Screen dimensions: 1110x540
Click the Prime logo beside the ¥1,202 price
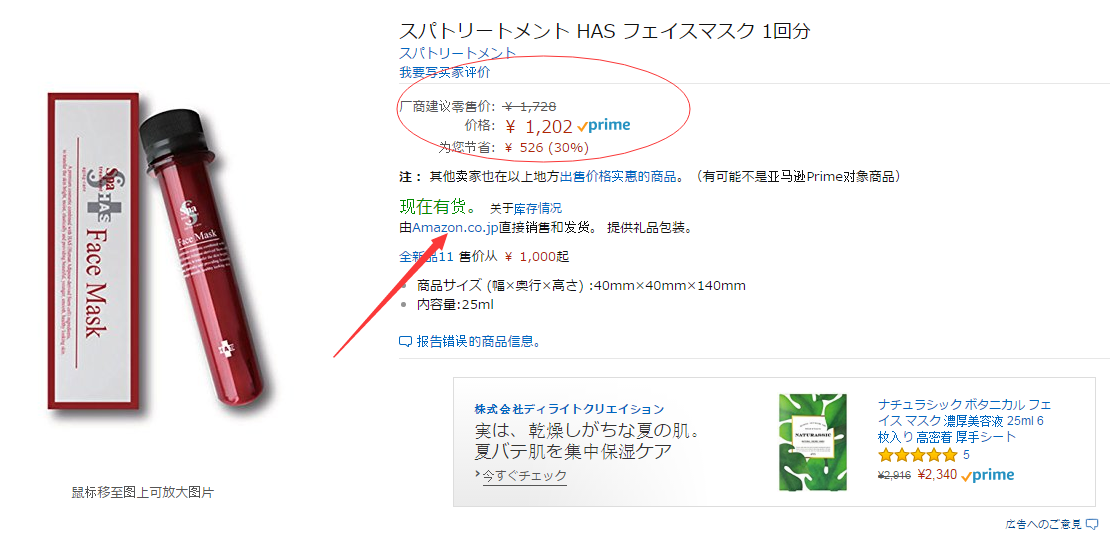point(605,126)
